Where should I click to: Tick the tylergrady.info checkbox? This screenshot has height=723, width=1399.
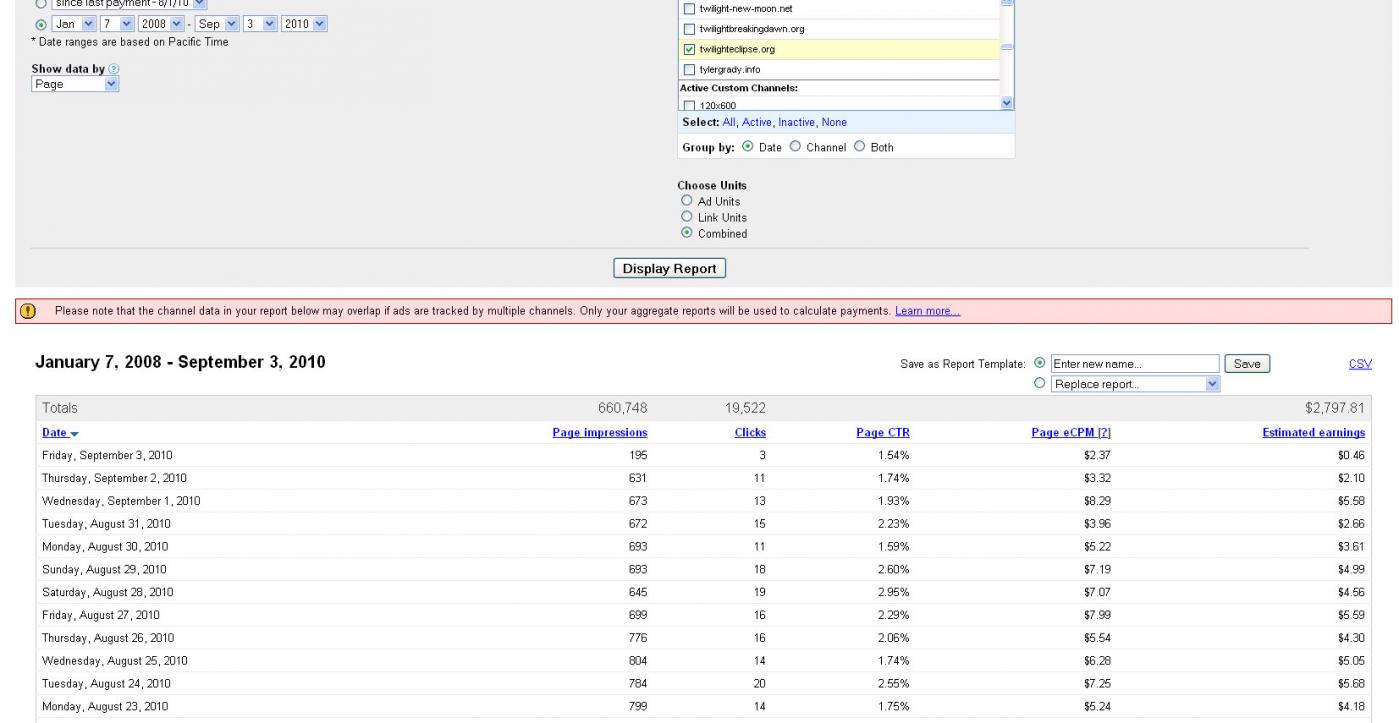click(x=688, y=69)
